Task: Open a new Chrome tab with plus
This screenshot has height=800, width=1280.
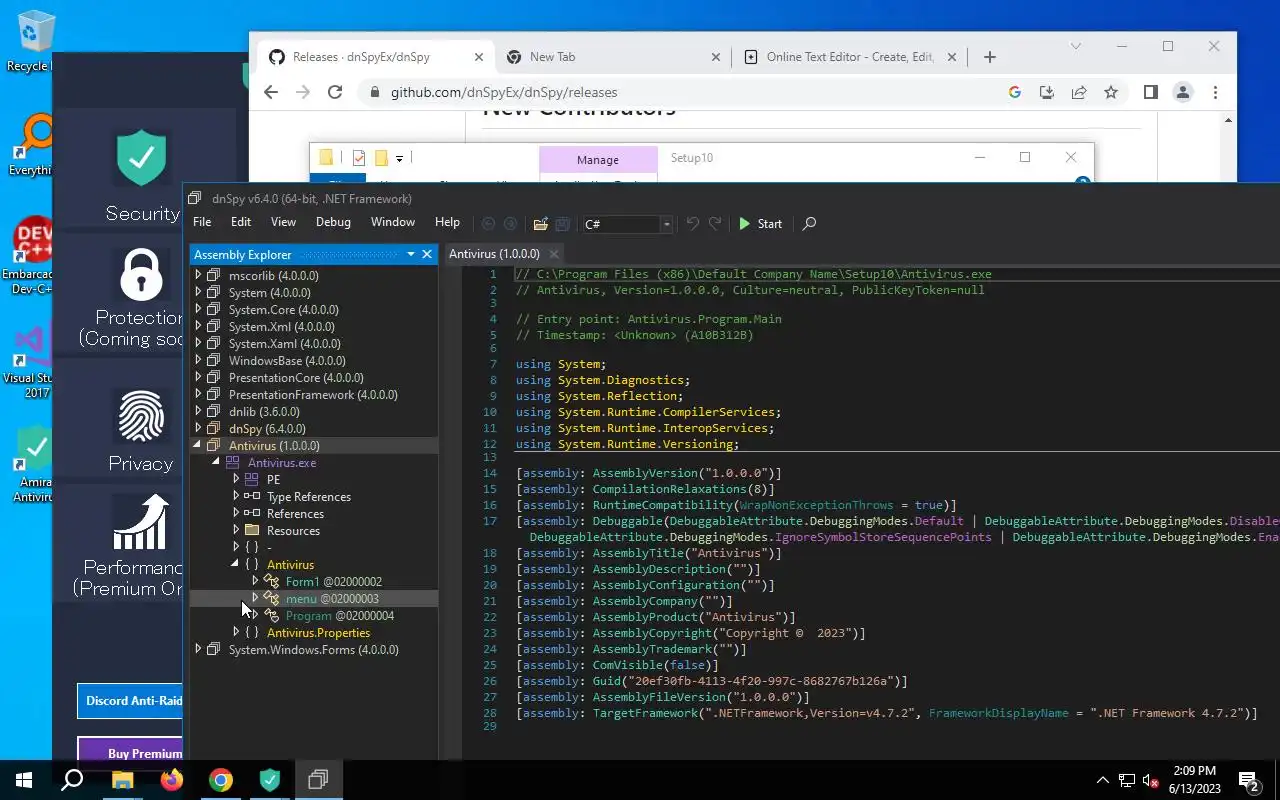Action: coord(989,57)
